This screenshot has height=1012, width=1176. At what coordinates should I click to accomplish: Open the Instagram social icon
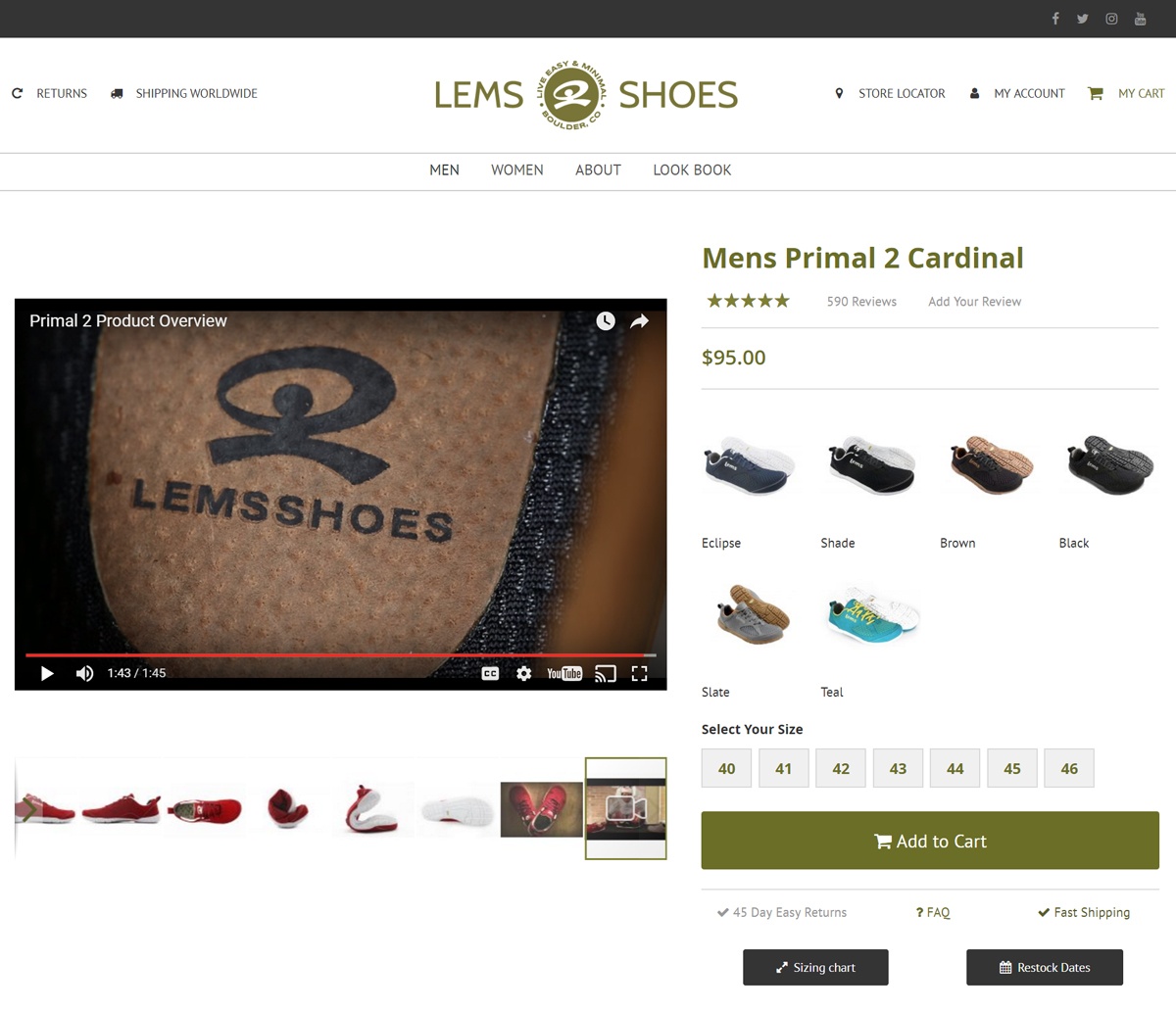tap(1111, 19)
